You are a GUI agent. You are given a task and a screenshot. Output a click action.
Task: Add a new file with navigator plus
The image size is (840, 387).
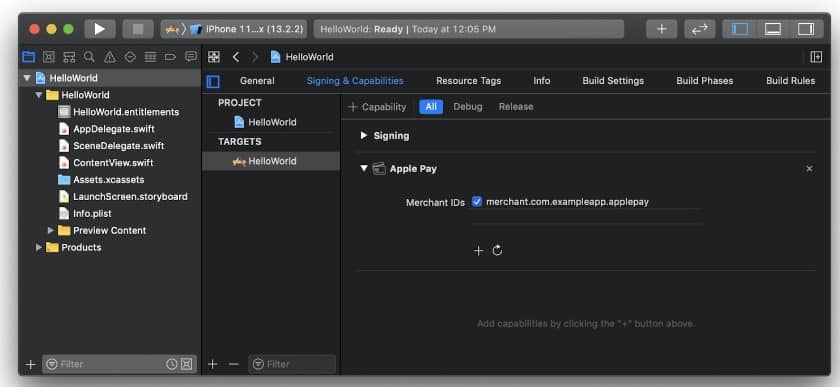(31, 364)
